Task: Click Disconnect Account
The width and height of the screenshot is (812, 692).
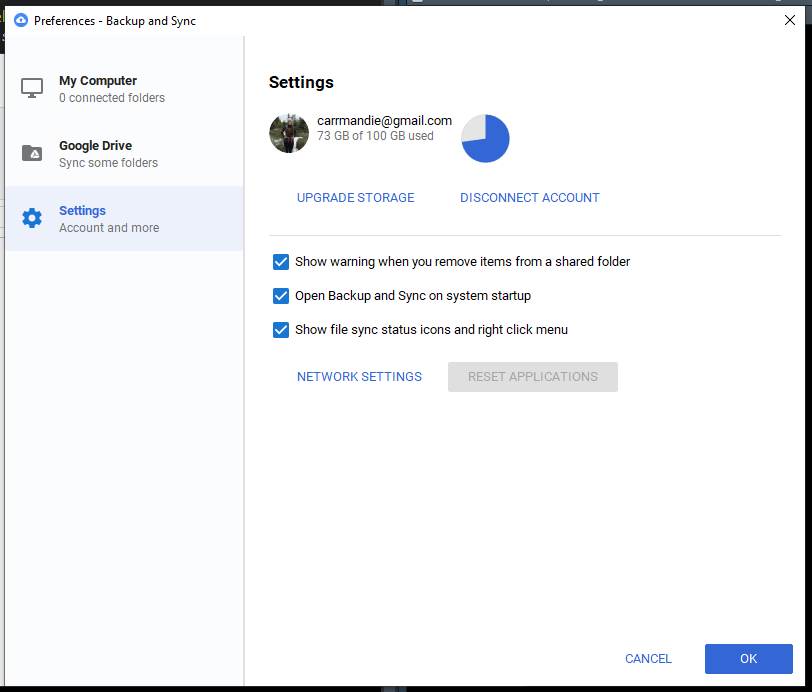Action: tap(530, 198)
